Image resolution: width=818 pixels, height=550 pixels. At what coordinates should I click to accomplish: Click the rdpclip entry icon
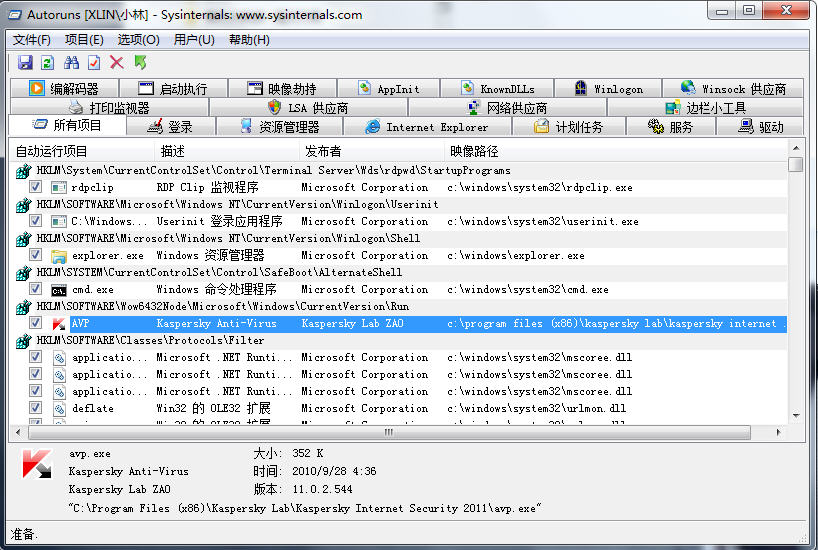point(58,187)
